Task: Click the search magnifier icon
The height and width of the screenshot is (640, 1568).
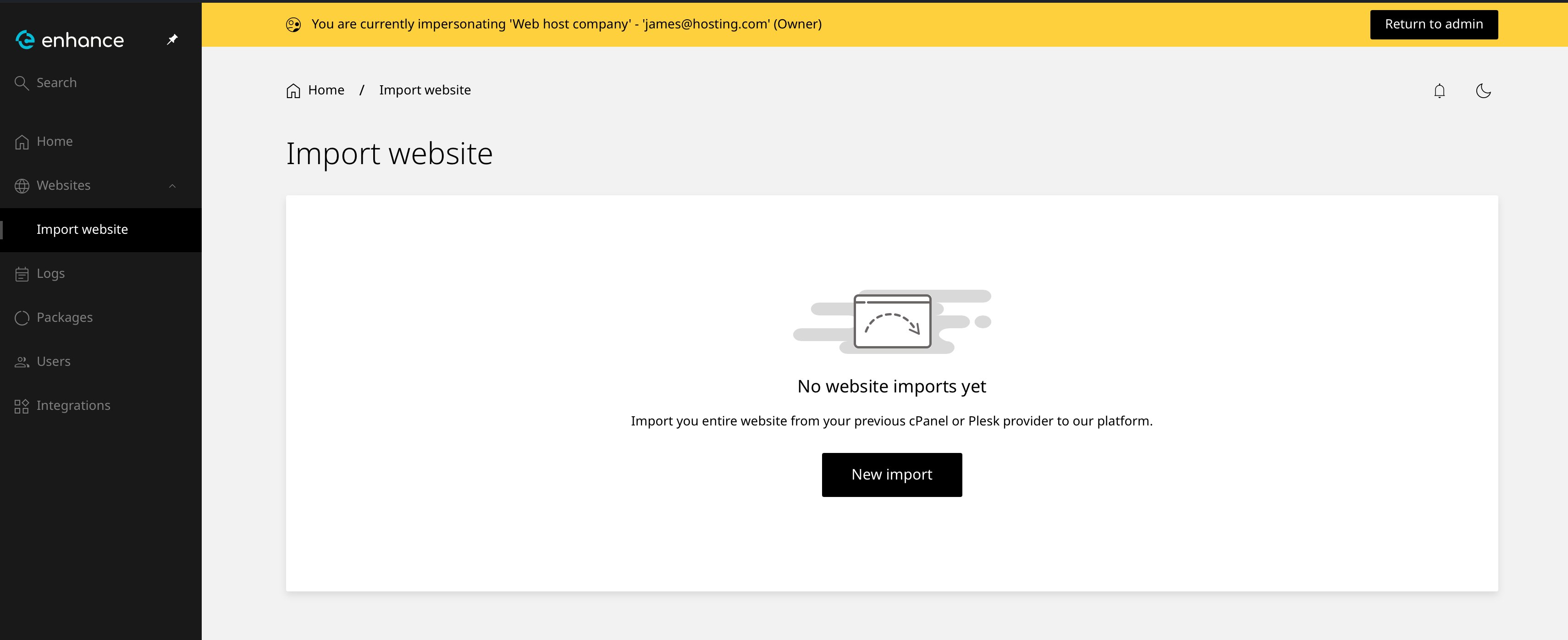Action: (22, 83)
